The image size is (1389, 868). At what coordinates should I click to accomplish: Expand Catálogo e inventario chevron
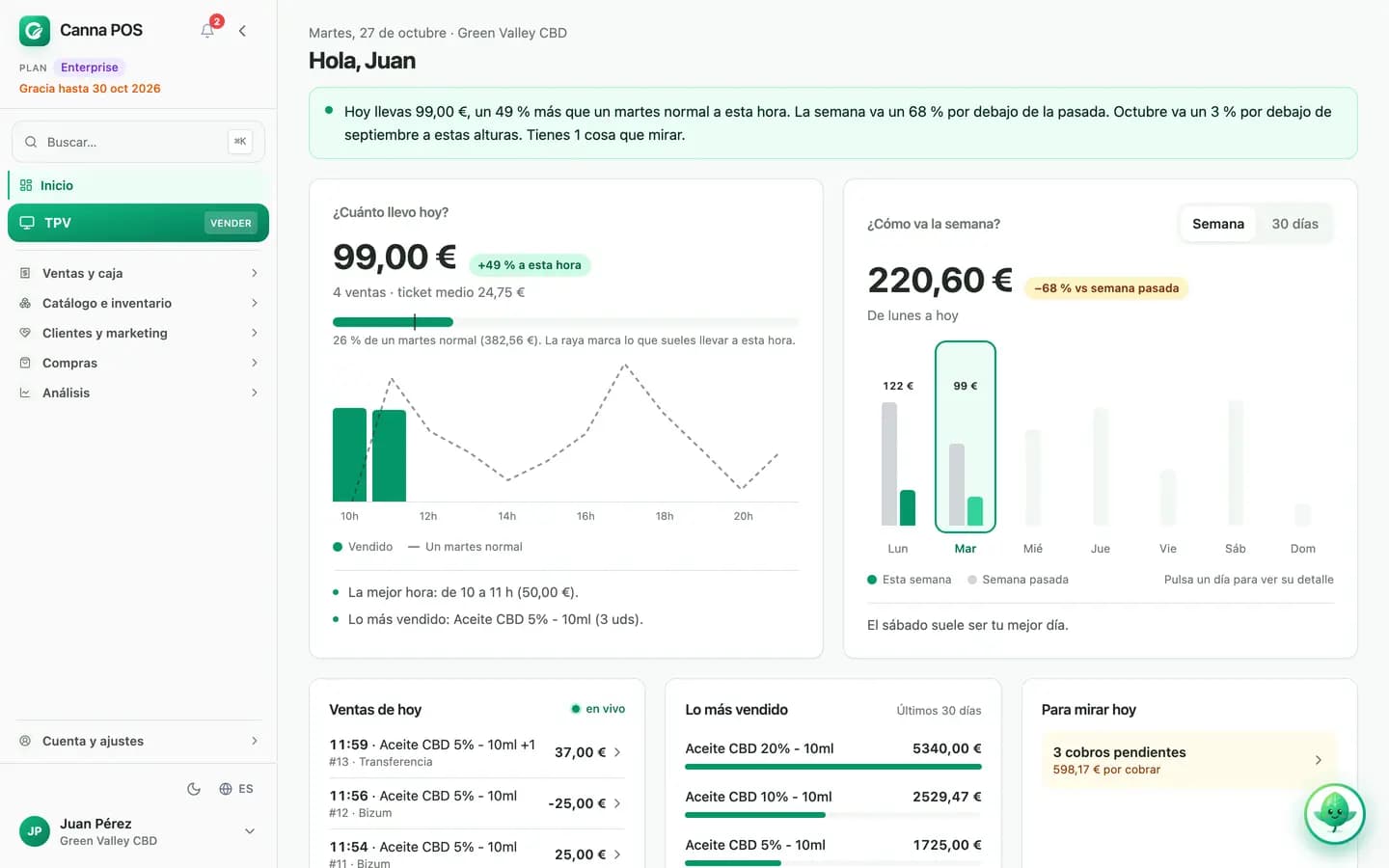pos(255,303)
